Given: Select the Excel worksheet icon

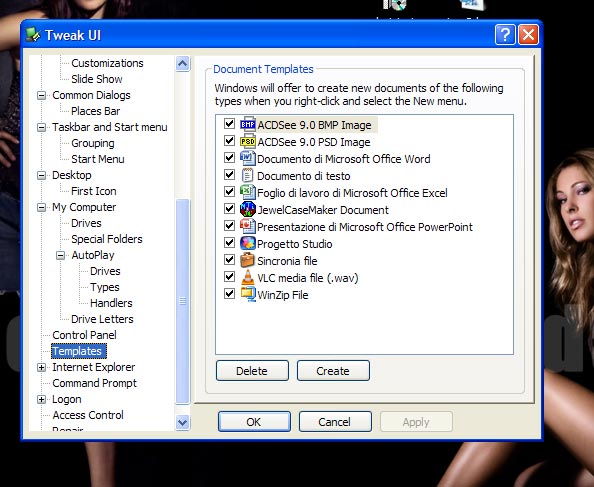Looking at the screenshot, I should pos(248,192).
